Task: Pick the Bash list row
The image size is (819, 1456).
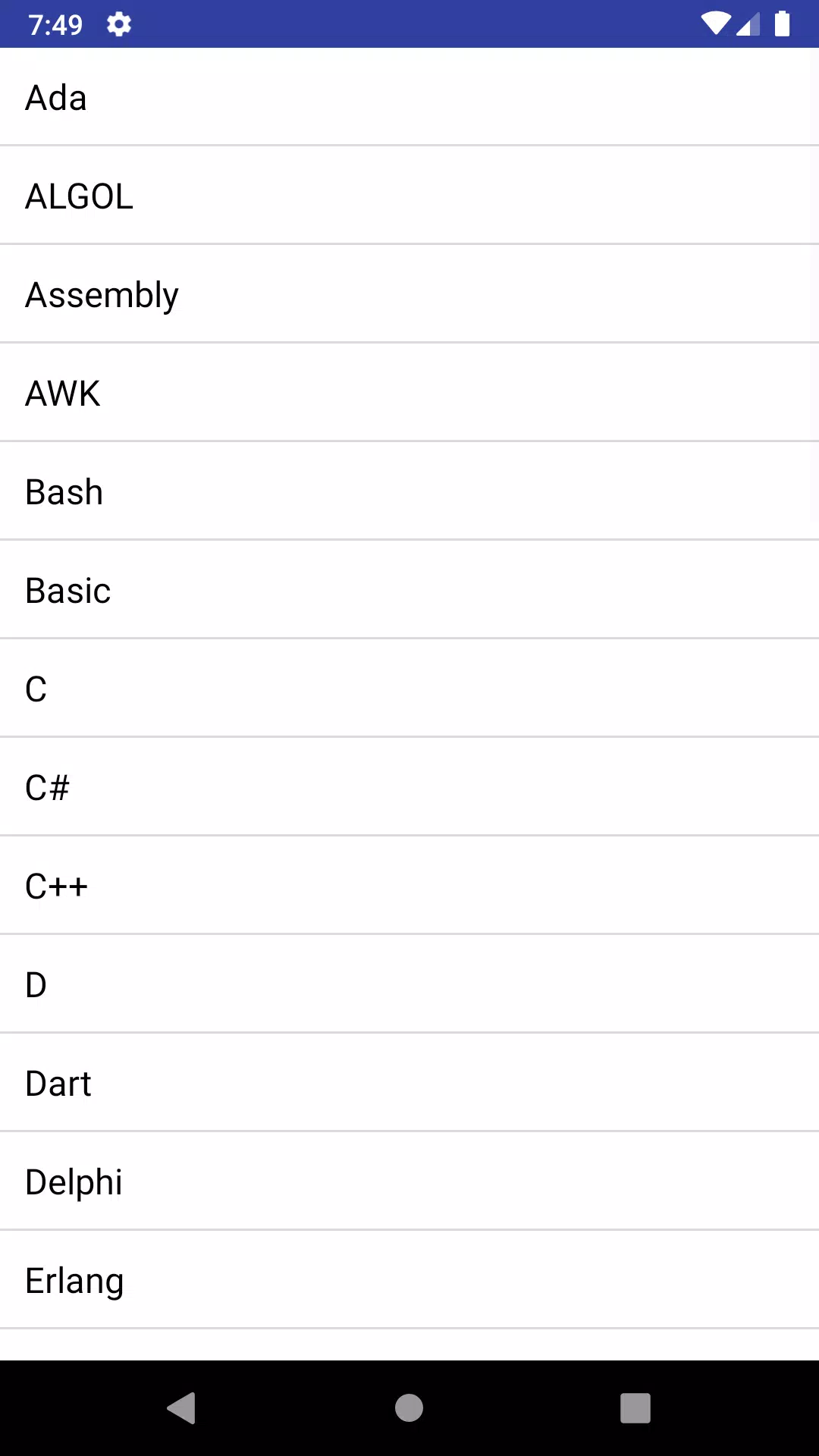Action: click(x=409, y=491)
